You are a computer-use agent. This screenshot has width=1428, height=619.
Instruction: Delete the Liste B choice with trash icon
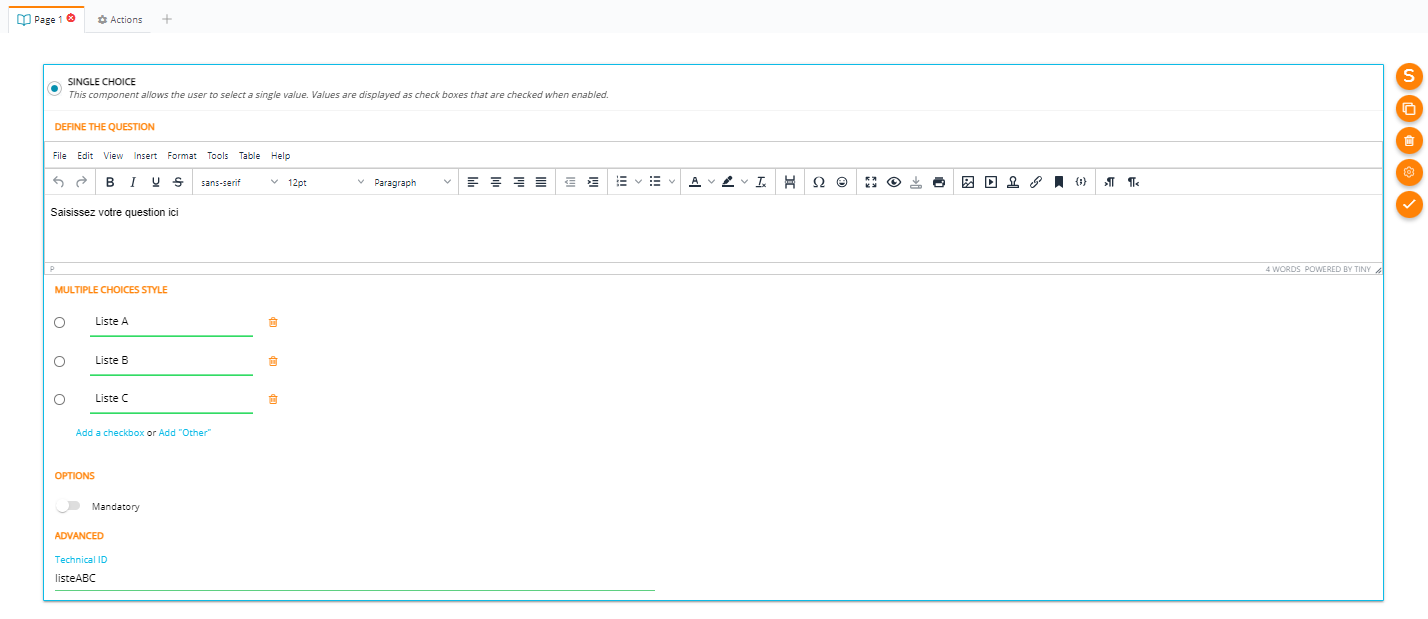click(273, 361)
